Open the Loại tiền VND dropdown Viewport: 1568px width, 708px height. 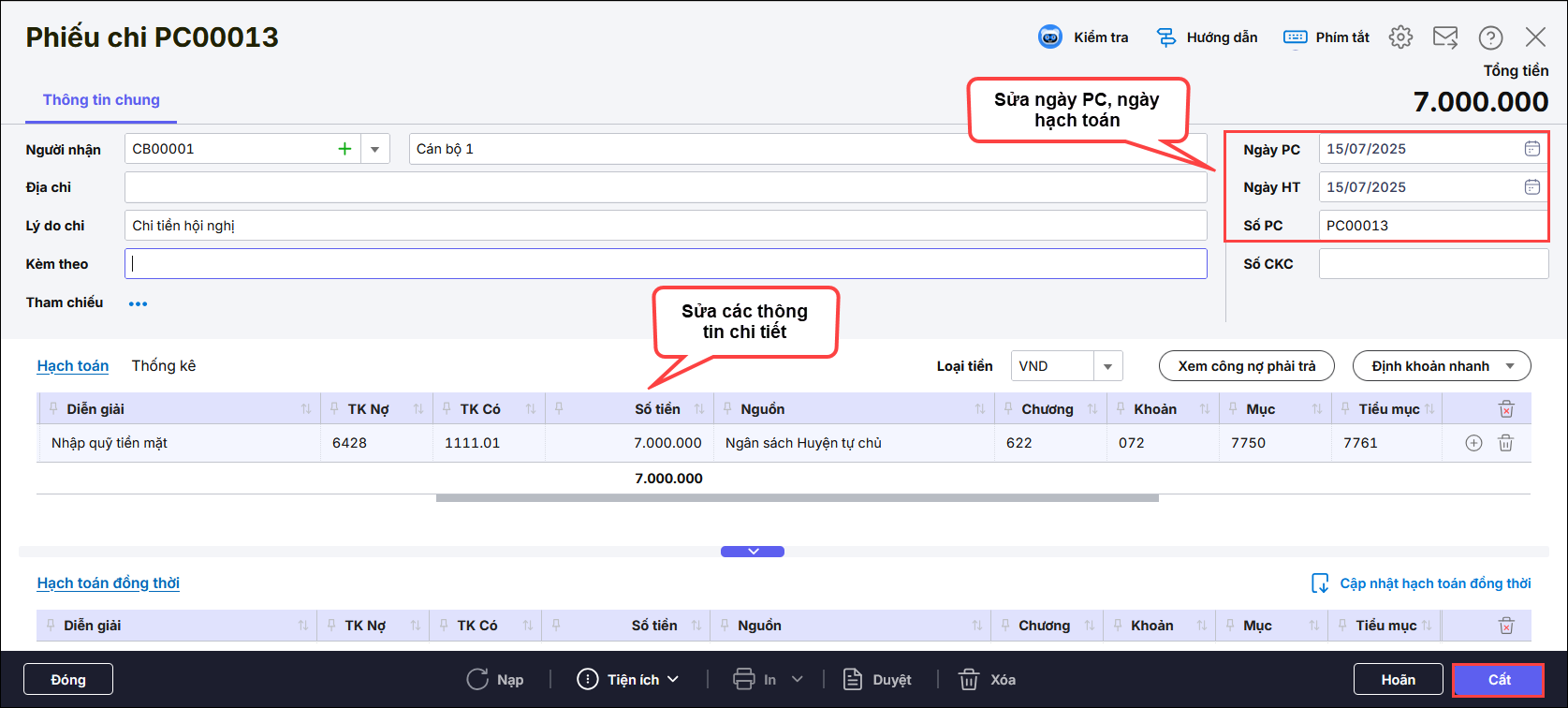tap(1107, 366)
